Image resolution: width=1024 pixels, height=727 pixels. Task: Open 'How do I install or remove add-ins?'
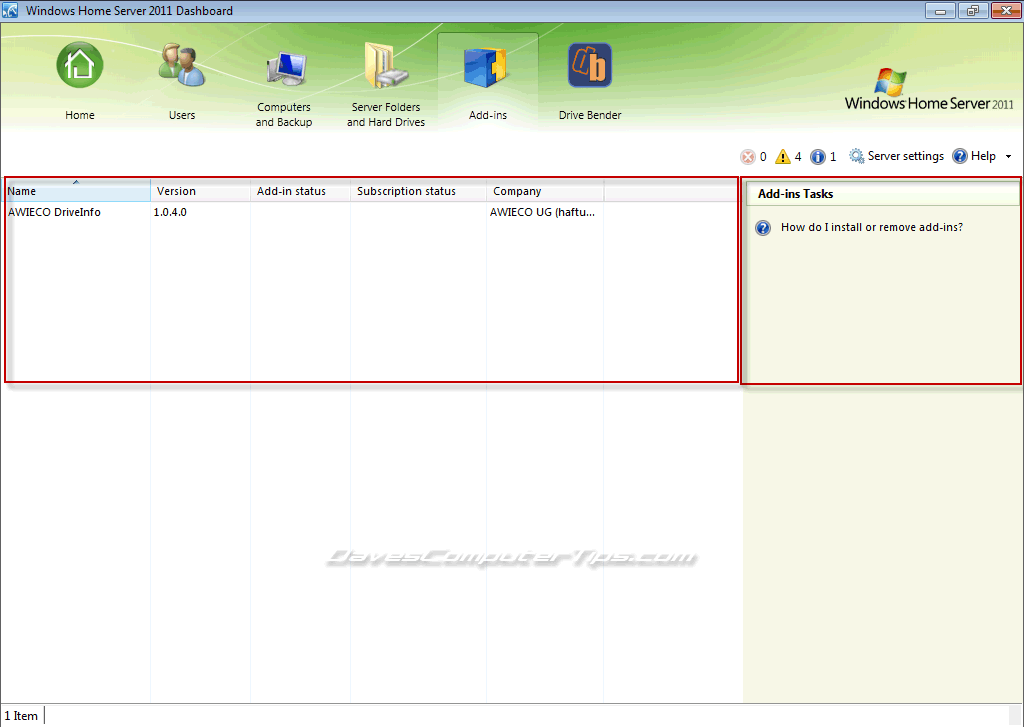tap(872, 227)
